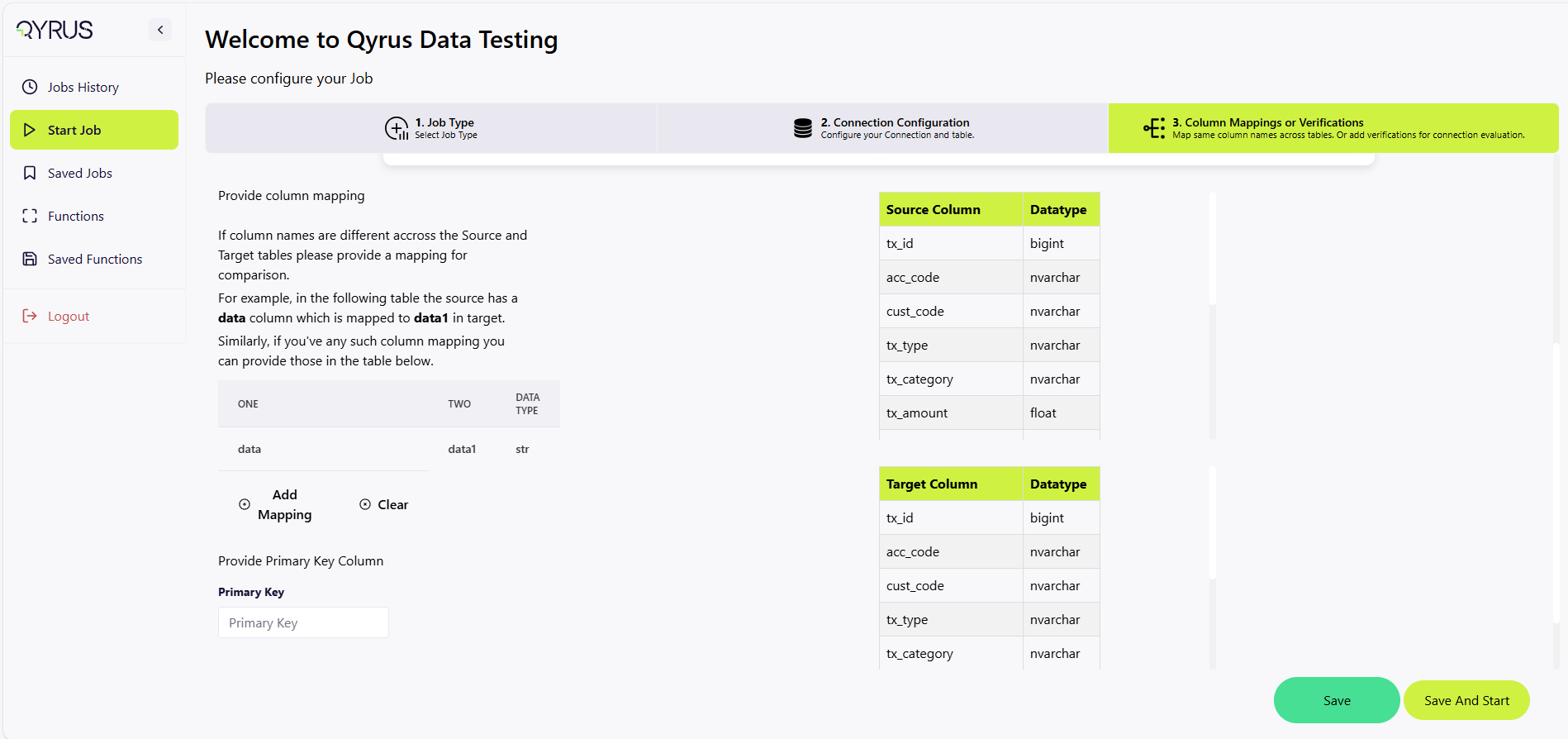The height and width of the screenshot is (739, 1568).
Task: Clear the column mappings
Action: (384, 504)
